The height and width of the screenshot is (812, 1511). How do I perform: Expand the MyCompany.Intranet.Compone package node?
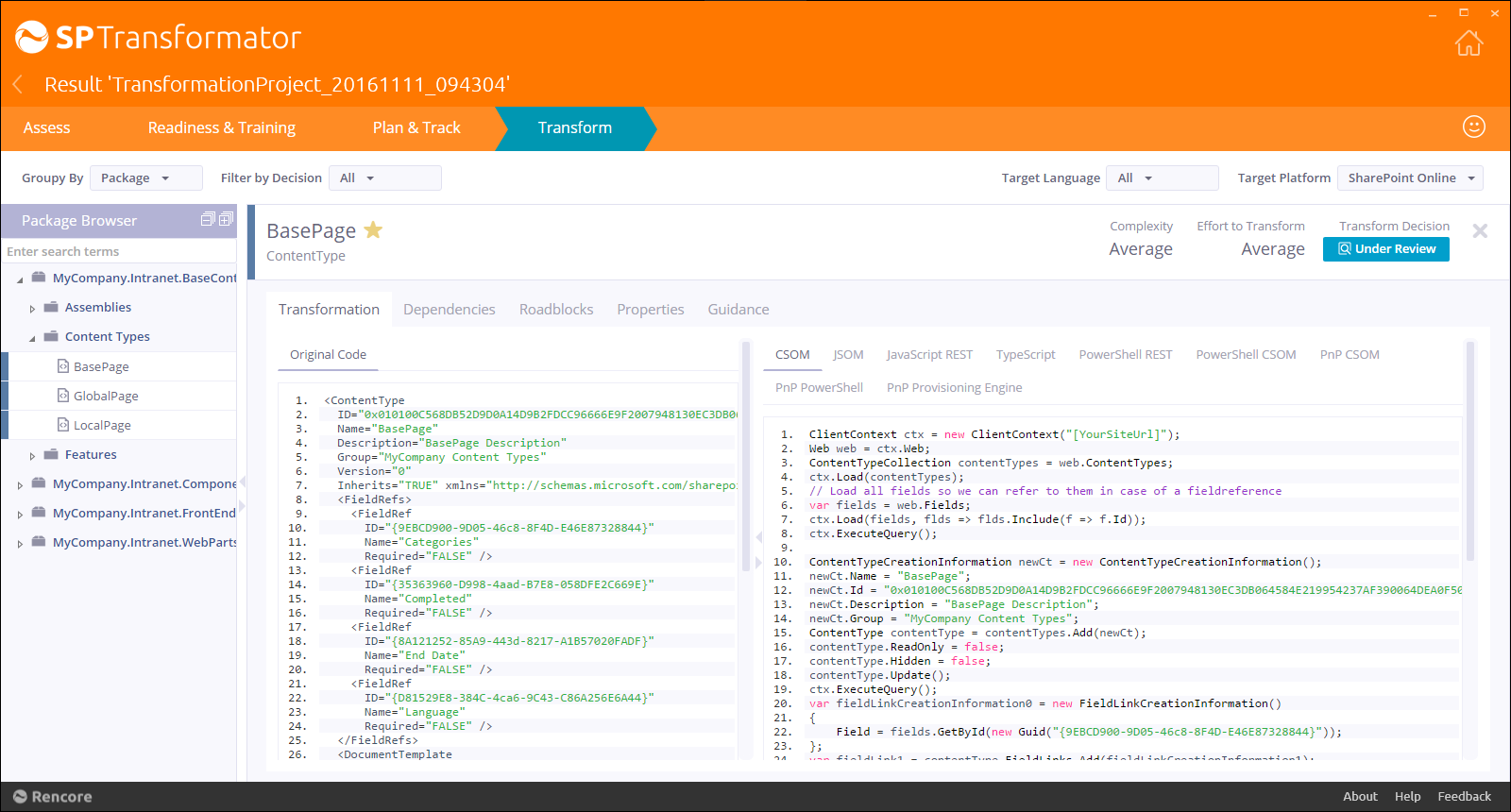click(x=20, y=485)
